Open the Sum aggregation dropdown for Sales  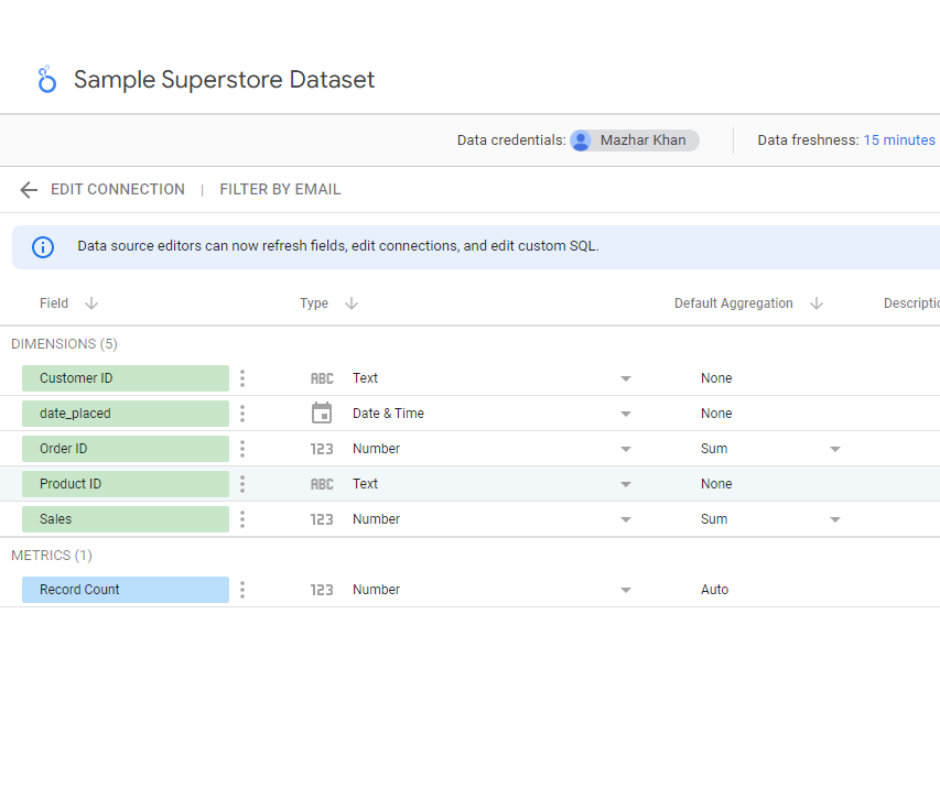[835, 520]
